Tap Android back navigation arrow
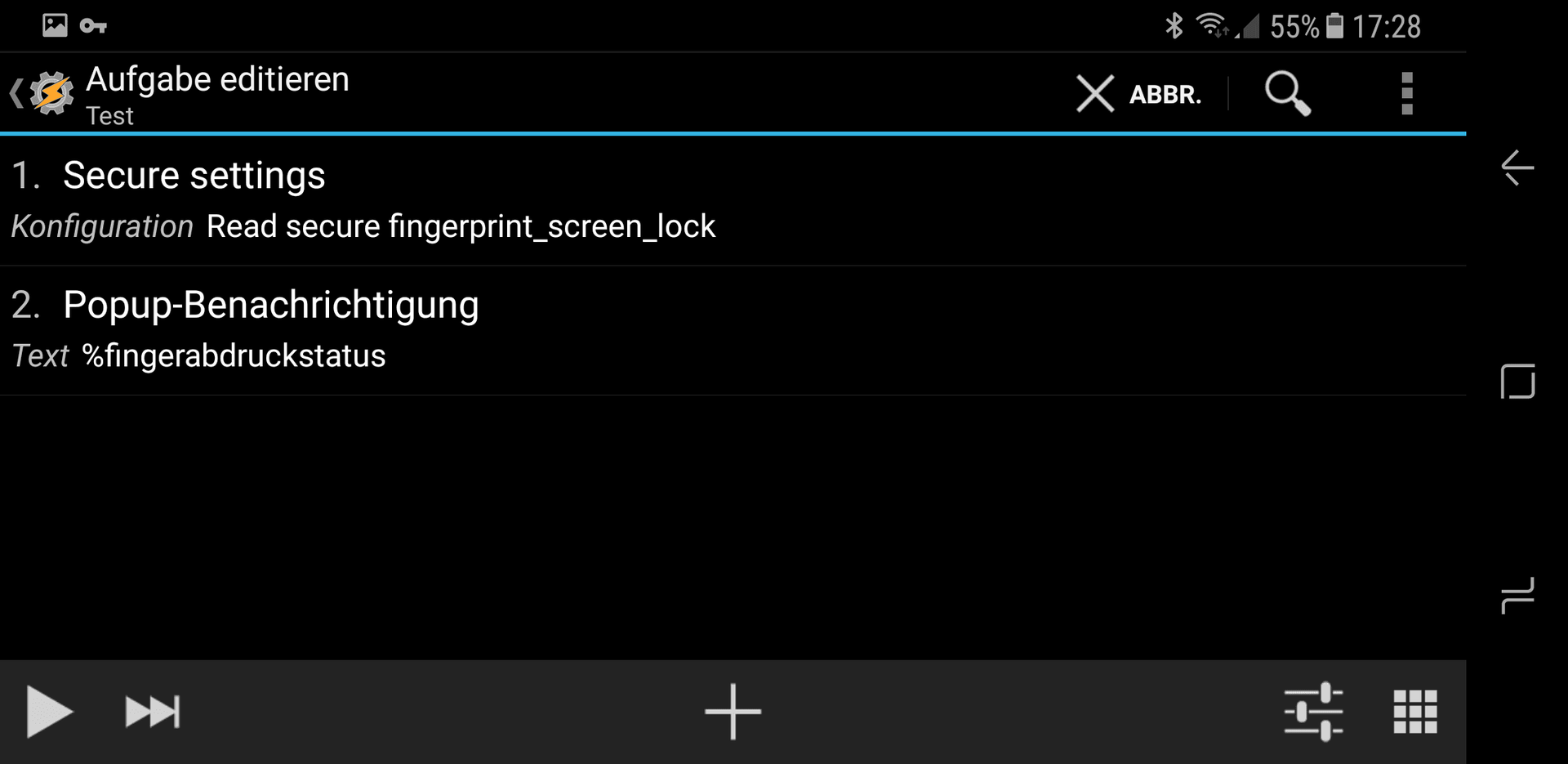 1517,168
